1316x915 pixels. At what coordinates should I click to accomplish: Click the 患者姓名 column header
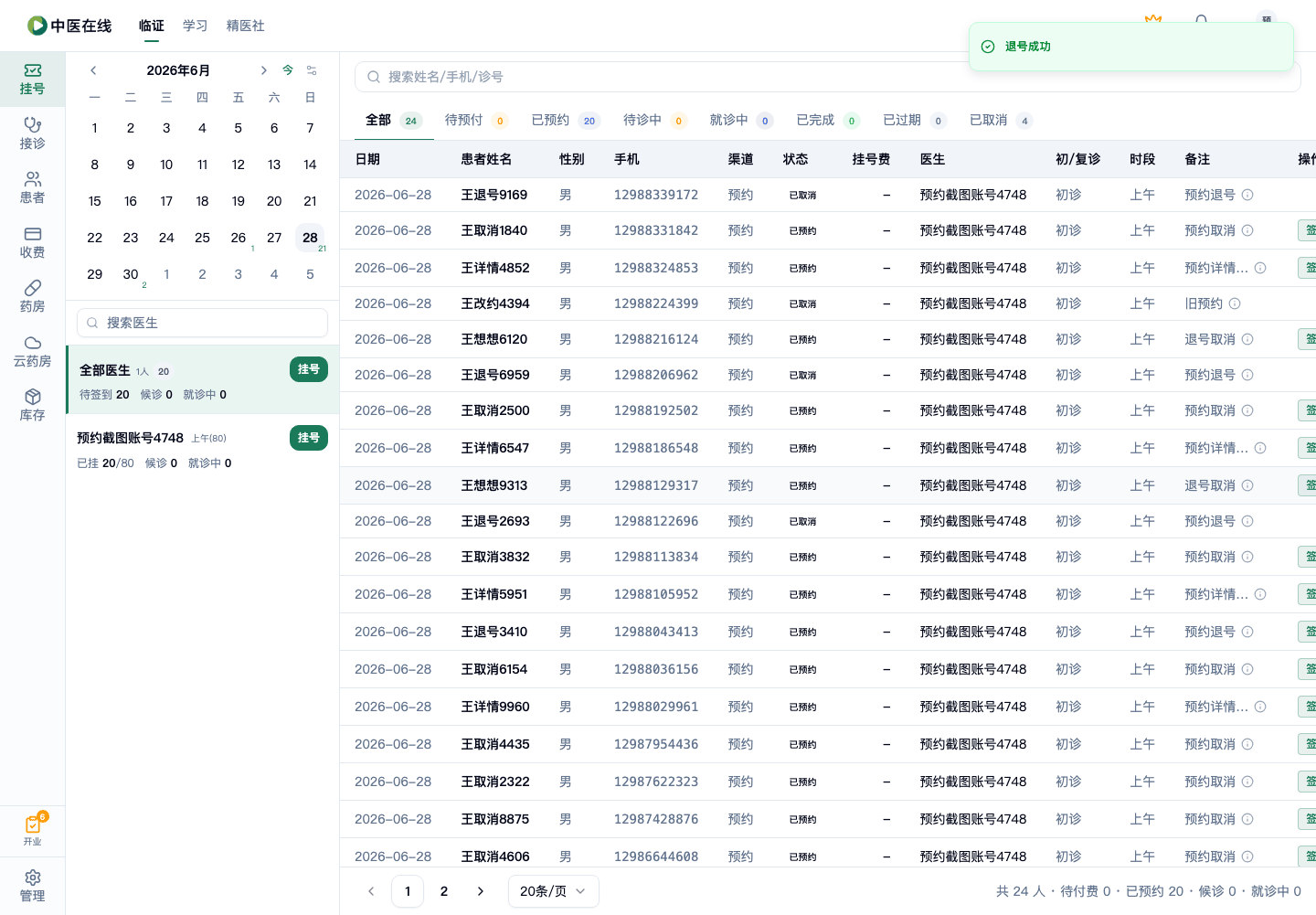pyautogui.click(x=486, y=159)
